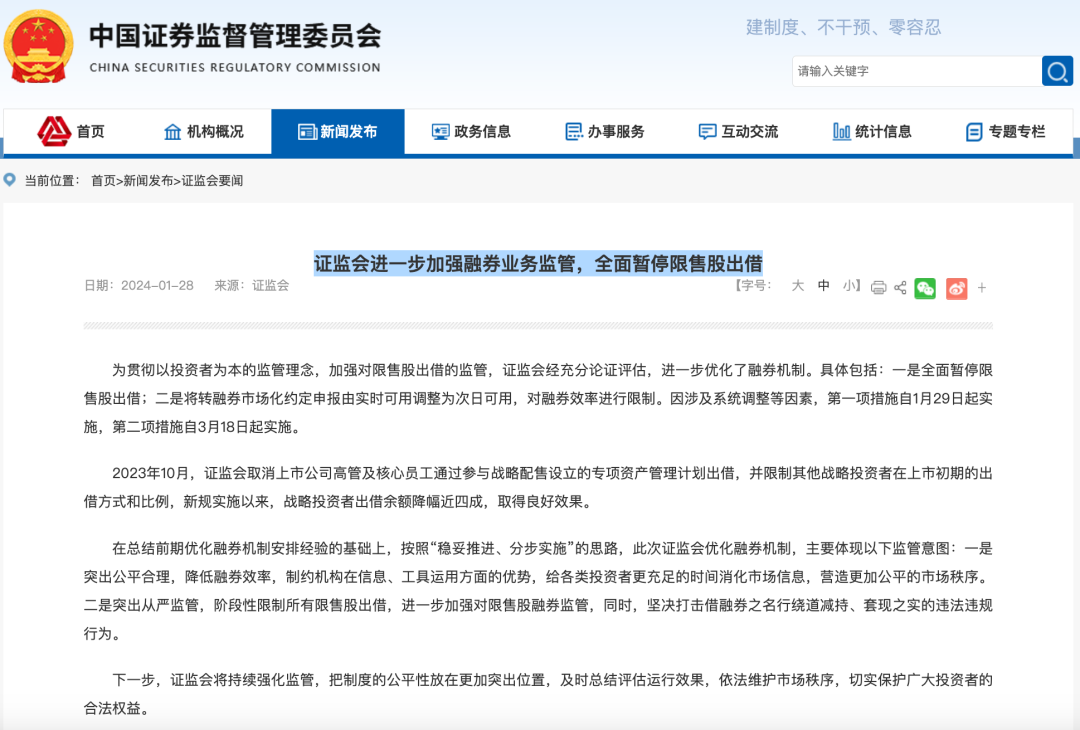Viewport: 1080px width, 730px height.
Task: Share the article to WeChat
Action: click(925, 288)
